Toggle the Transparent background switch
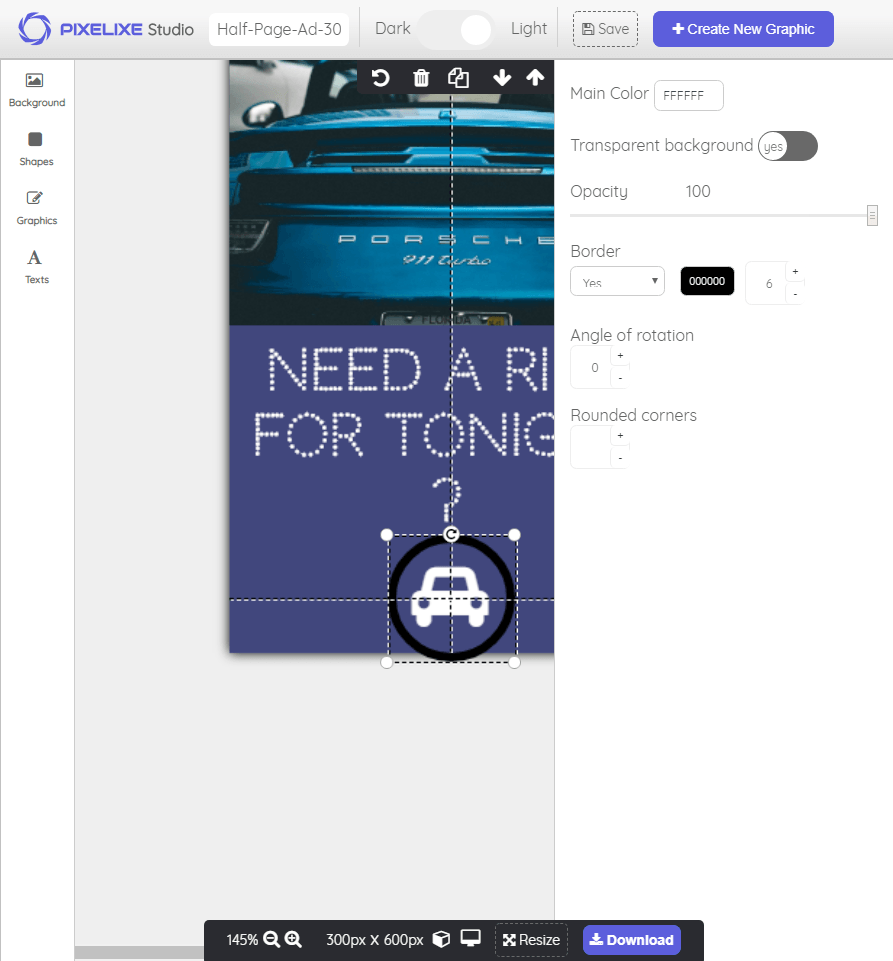Image resolution: width=893 pixels, height=961 pixels. (788, 146)
